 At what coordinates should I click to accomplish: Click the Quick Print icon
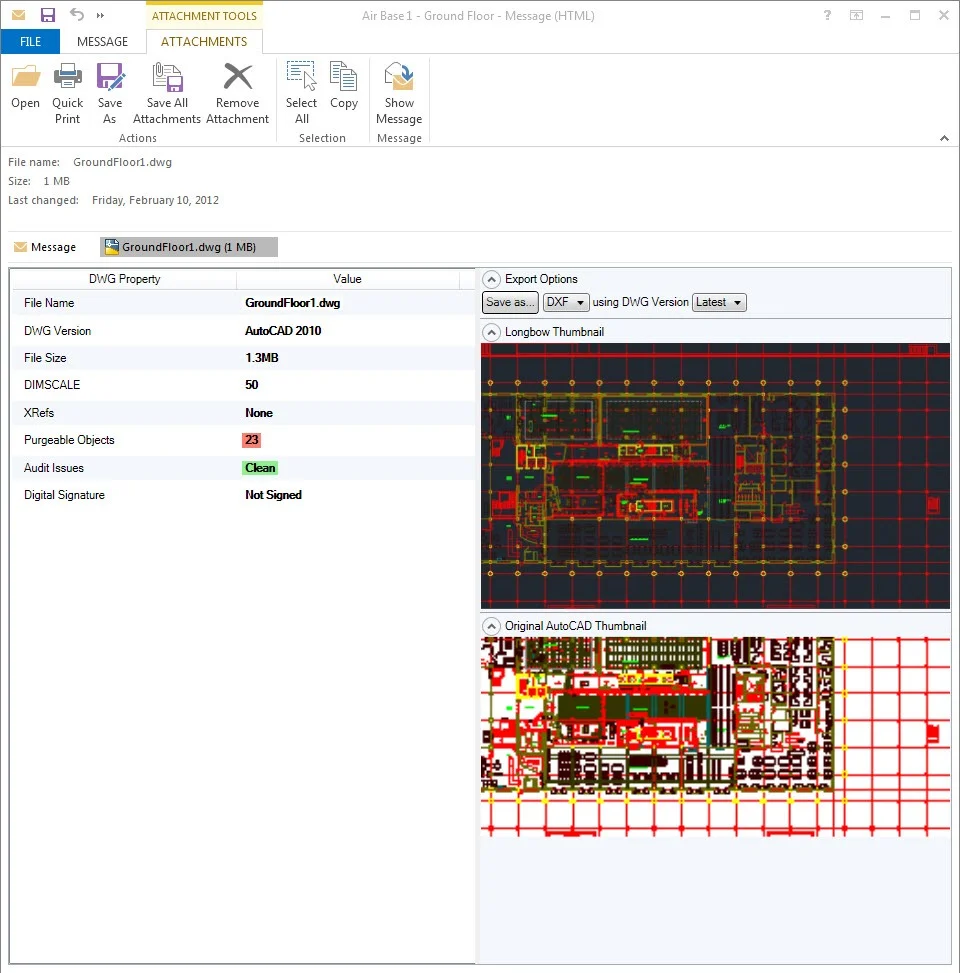click(x=68, y=76)
